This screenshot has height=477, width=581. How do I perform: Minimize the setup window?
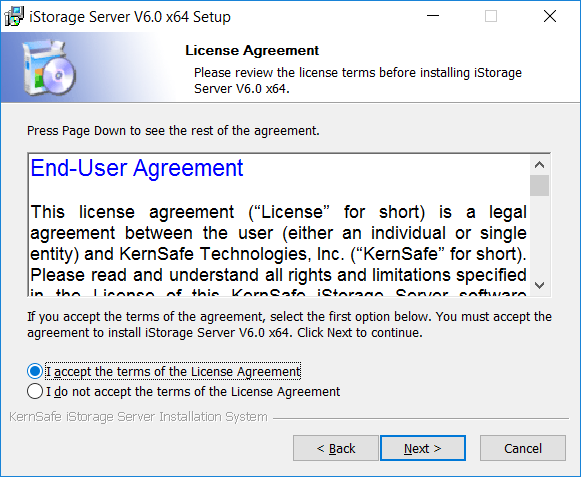[432, 16]
